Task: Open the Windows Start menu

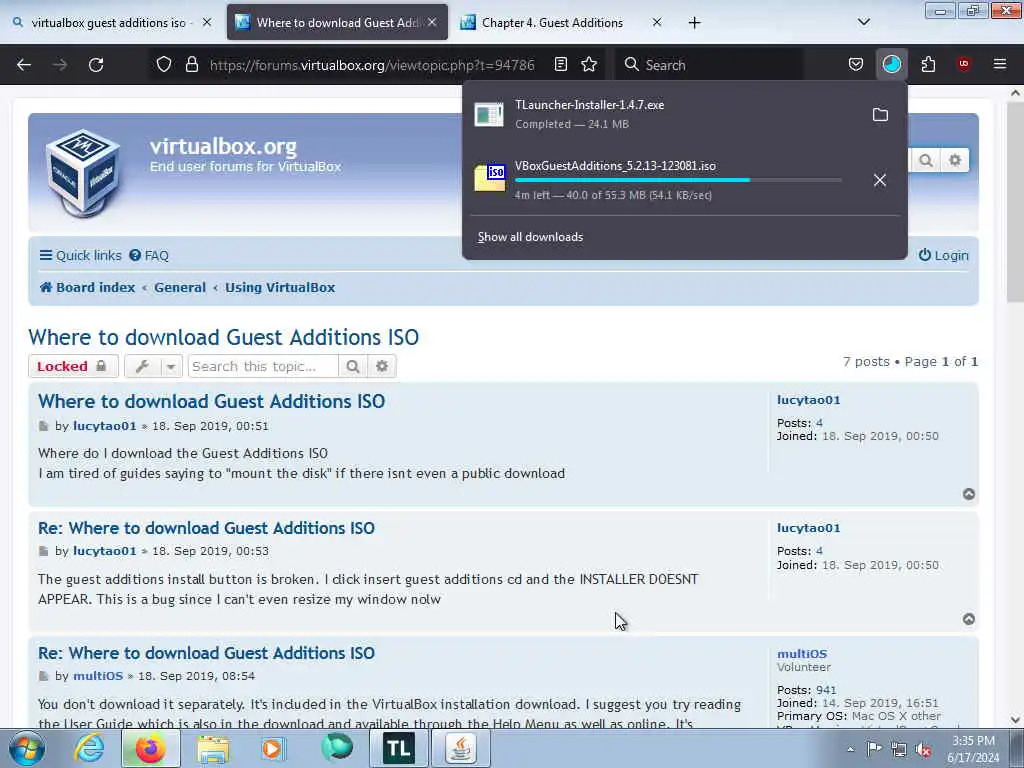Action: 27,748
